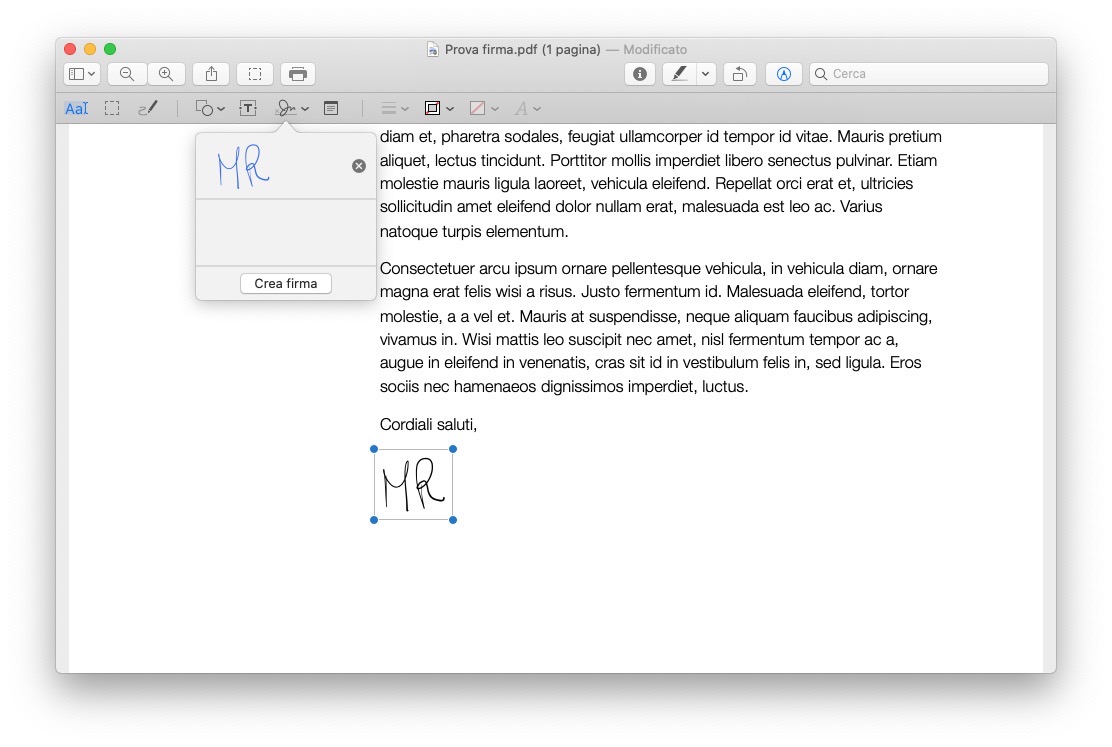The image size is (1112, 747).
Task: Expand highlight color dropdown arrow
Action: click(x=706, y=74)
